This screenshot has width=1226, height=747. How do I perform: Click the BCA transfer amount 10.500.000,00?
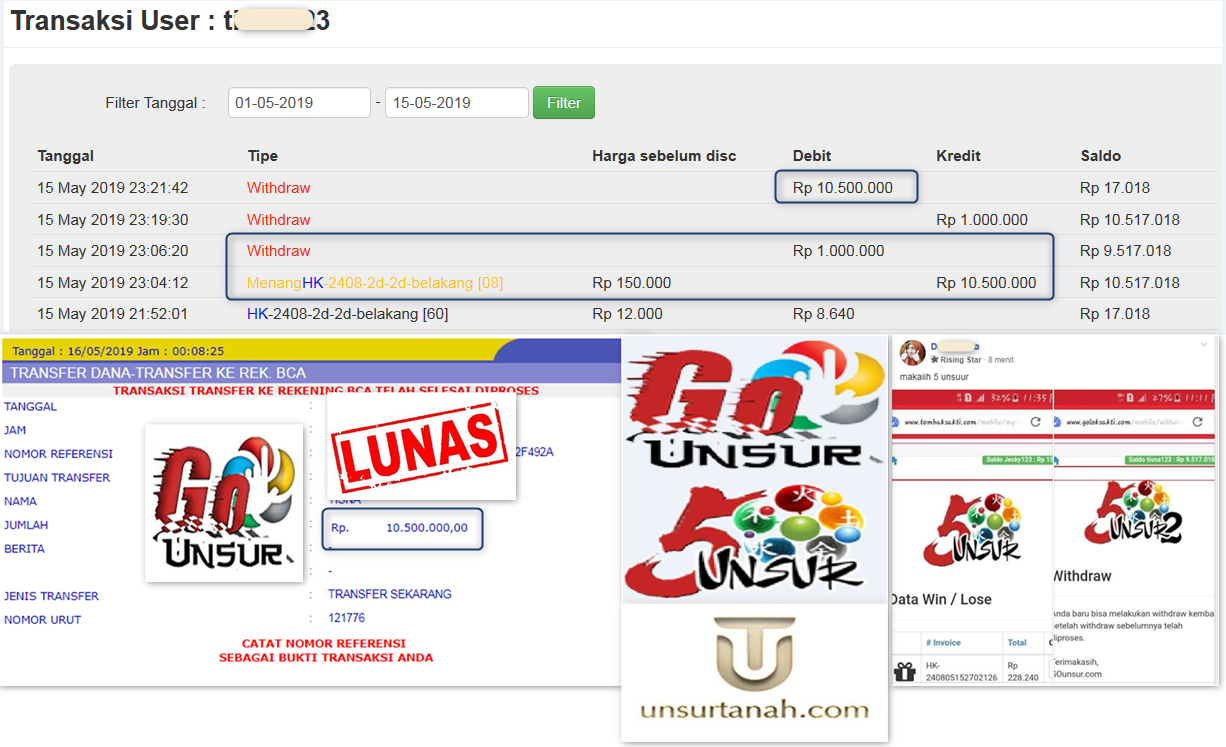(x=427, y=528)
